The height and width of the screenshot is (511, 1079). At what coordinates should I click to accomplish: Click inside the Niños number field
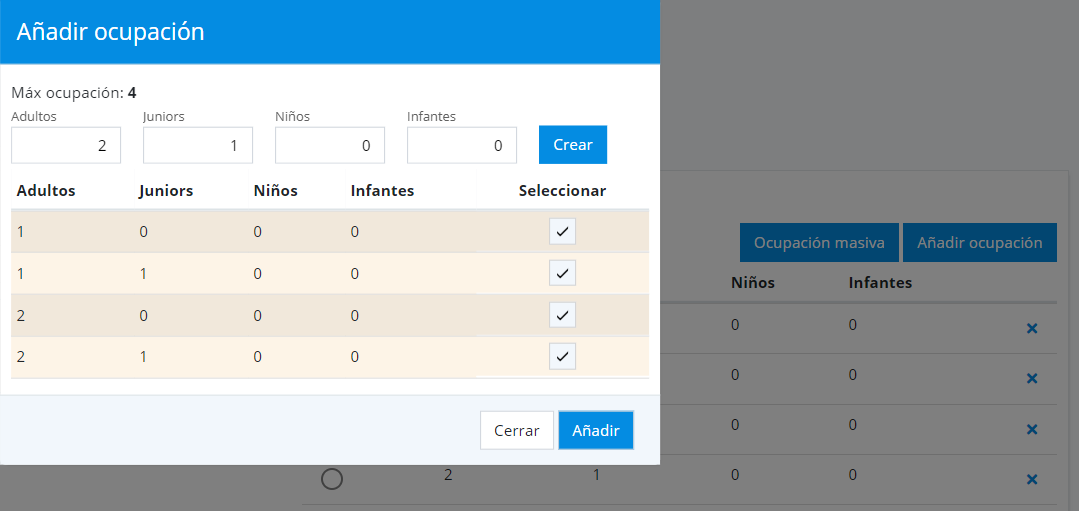point(330,146)
